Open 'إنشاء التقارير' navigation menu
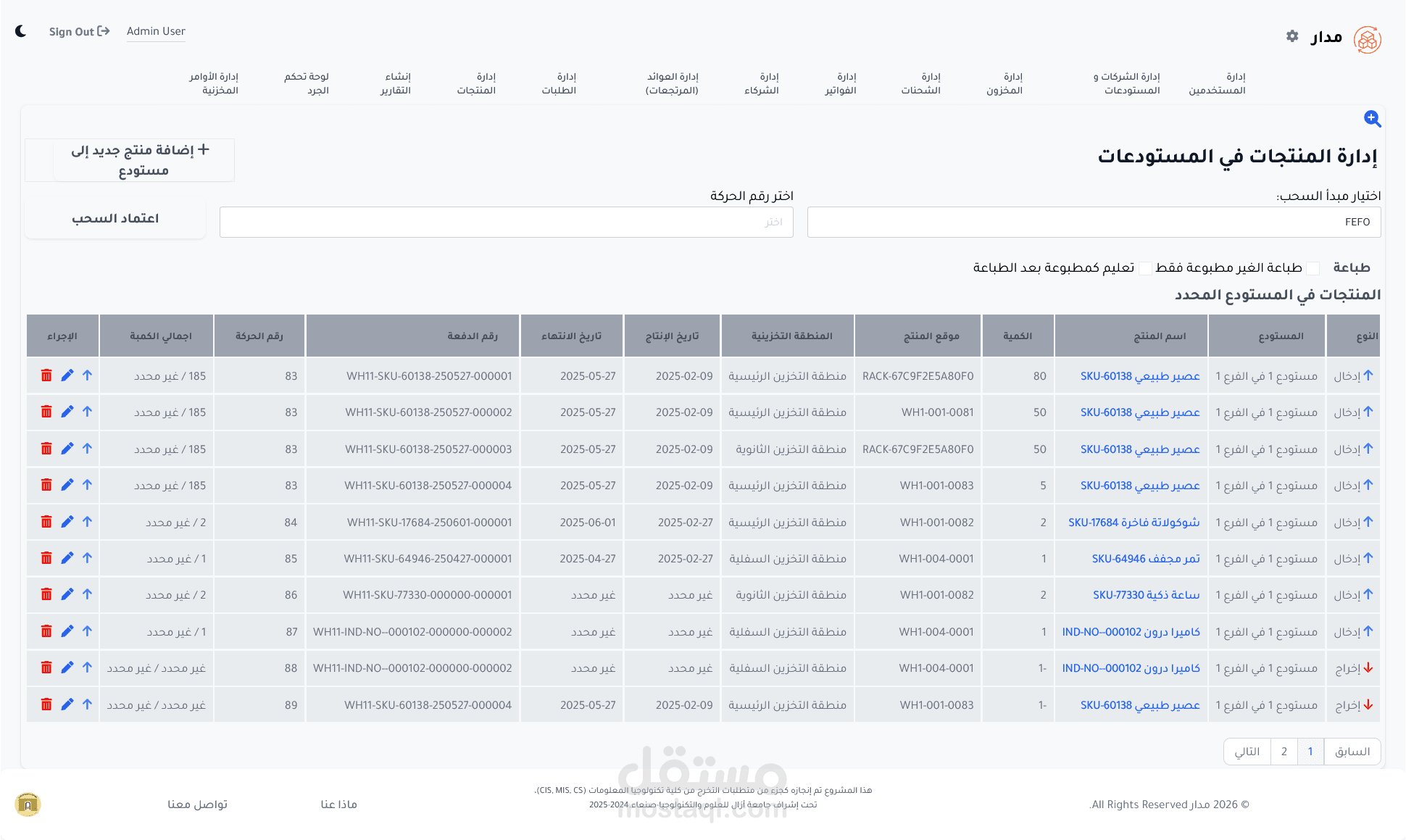 [396, 83]
